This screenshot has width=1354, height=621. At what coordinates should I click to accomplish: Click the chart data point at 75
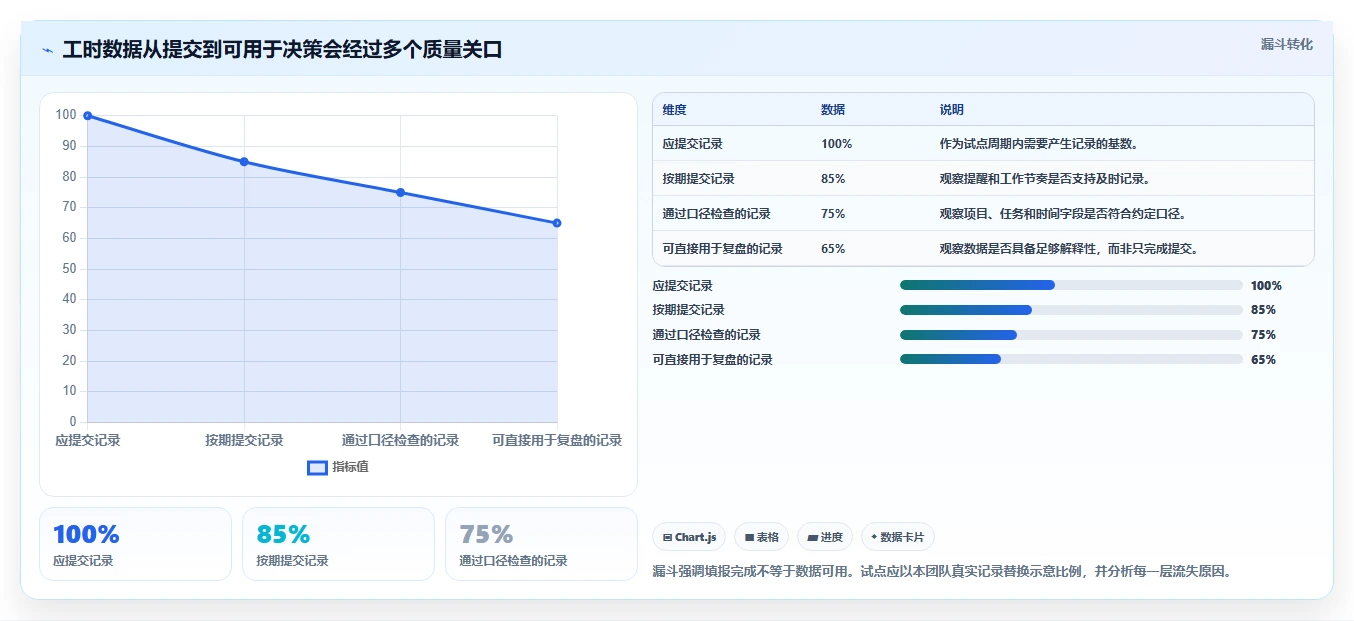tap(400, 192)
